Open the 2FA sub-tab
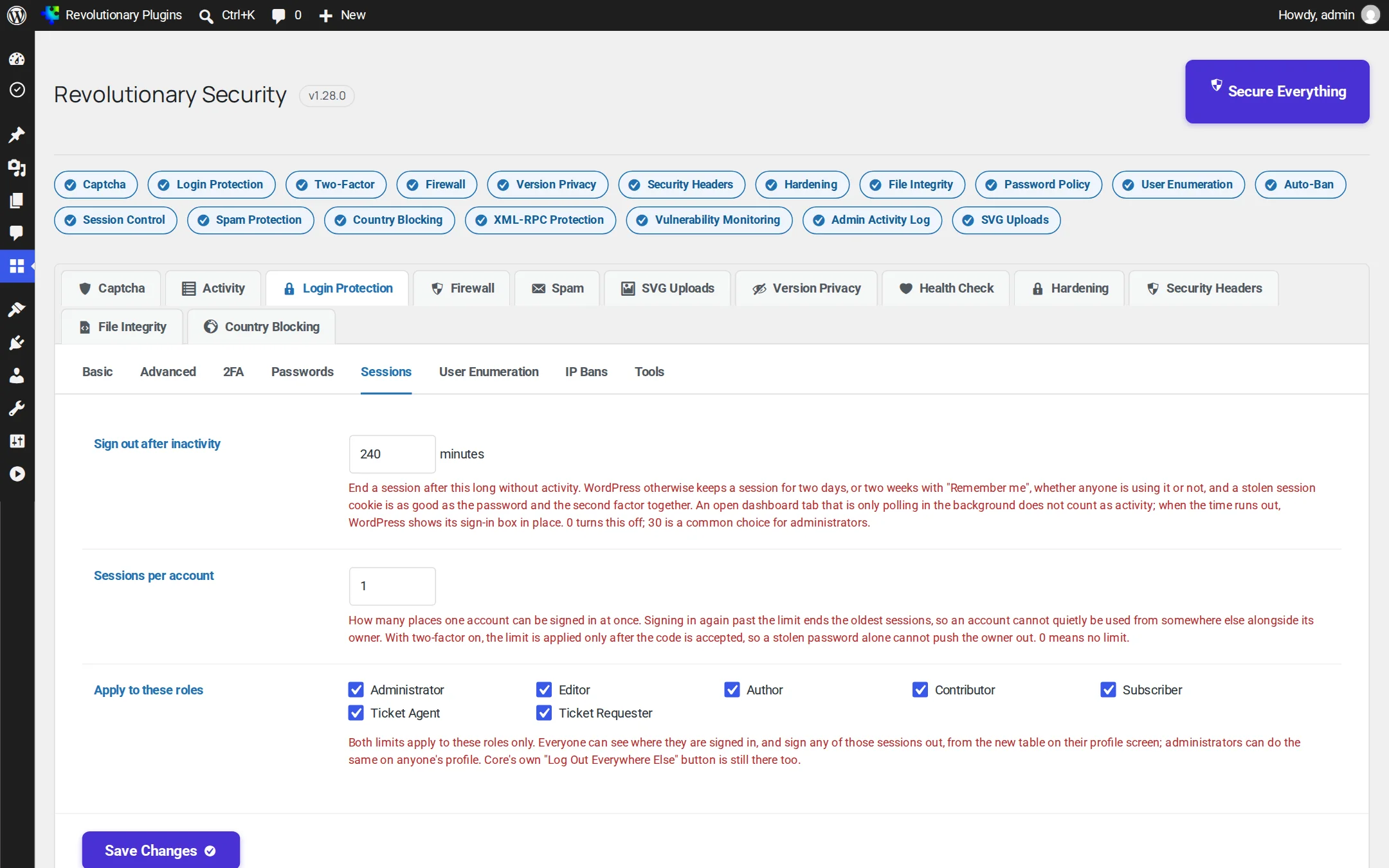Image resolution: width=1389 pixels, height=868 pixels. click(233, 372)
